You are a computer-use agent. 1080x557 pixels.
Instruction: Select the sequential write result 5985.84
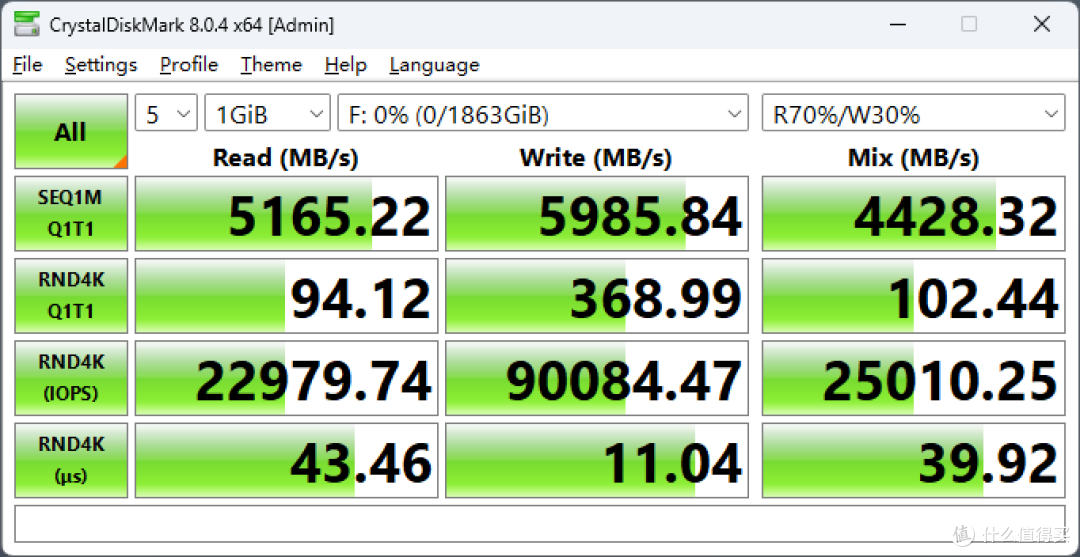596,213
